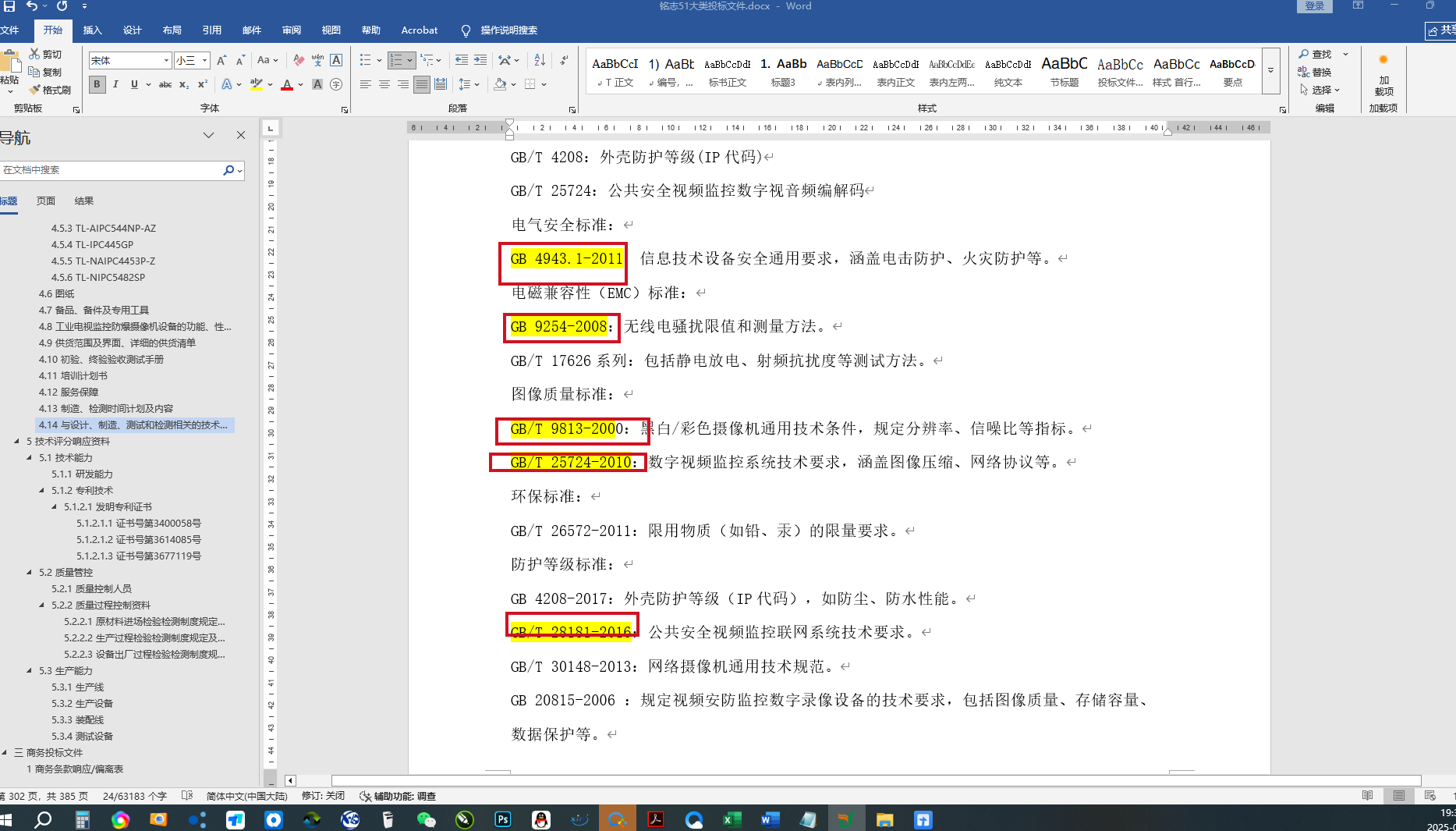Open the 引用 (References) ribbon tab
Screen dimensions: 1456x831
212,30
